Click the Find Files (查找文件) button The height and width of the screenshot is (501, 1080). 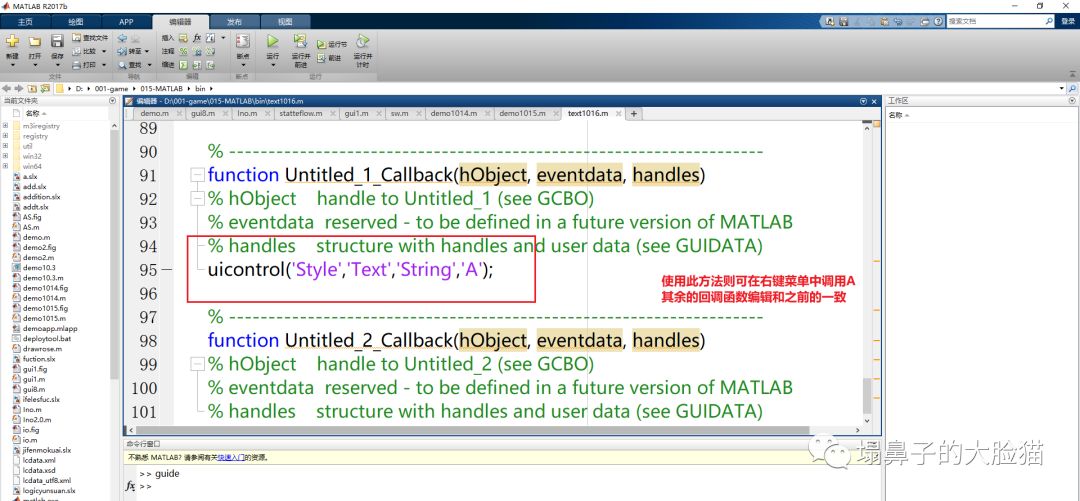tap(91, 38)
